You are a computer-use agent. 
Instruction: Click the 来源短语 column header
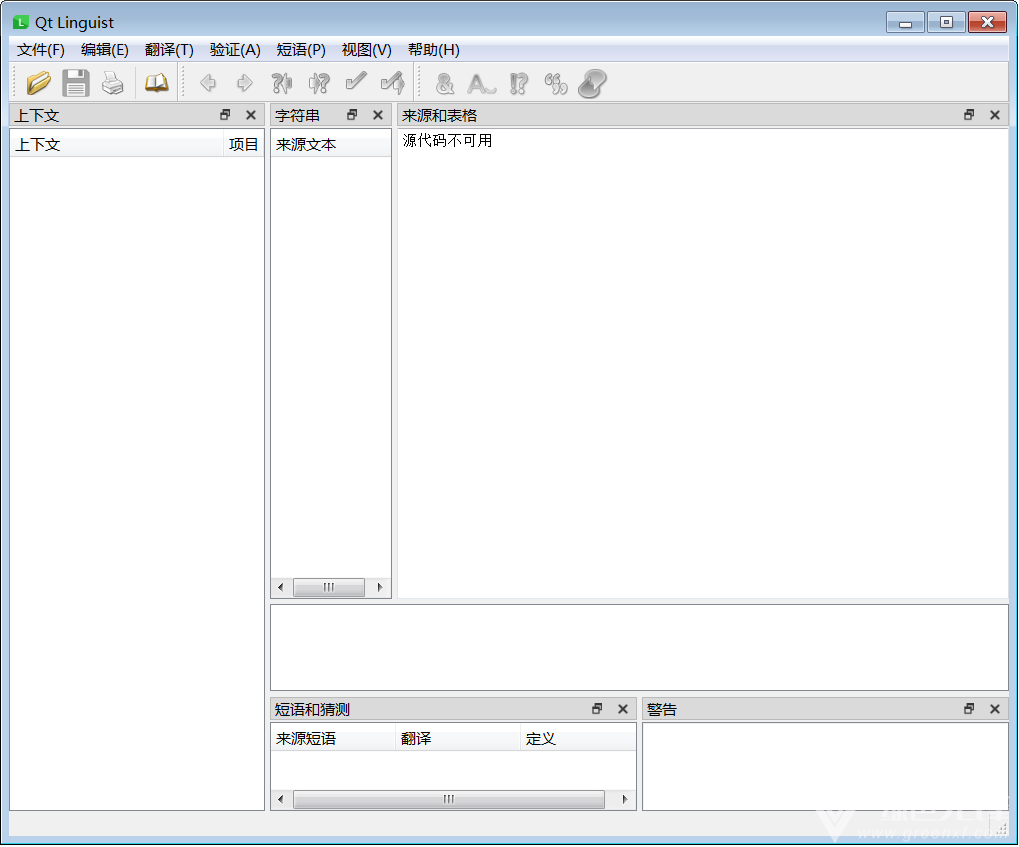click(x=333, y=739)
